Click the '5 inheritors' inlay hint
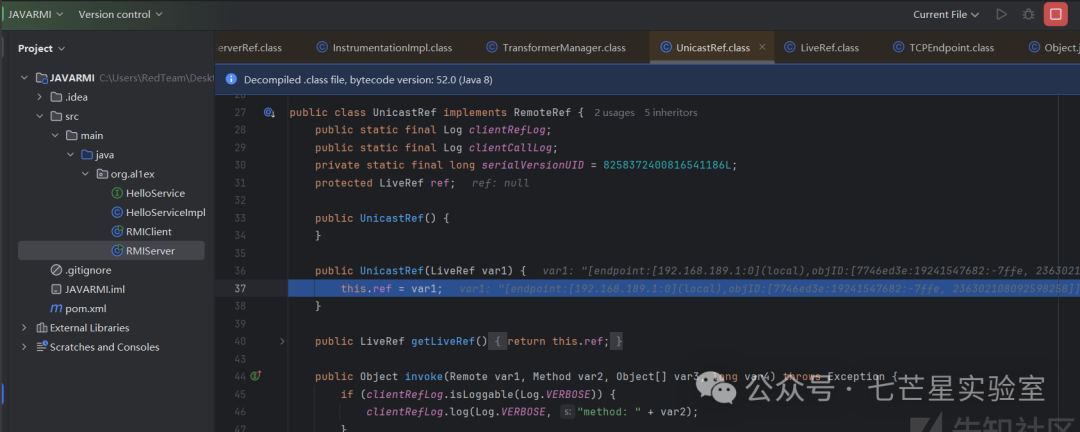Image resolution: width=1080 pixels, height=432 pixels. [x=671, y=112]
